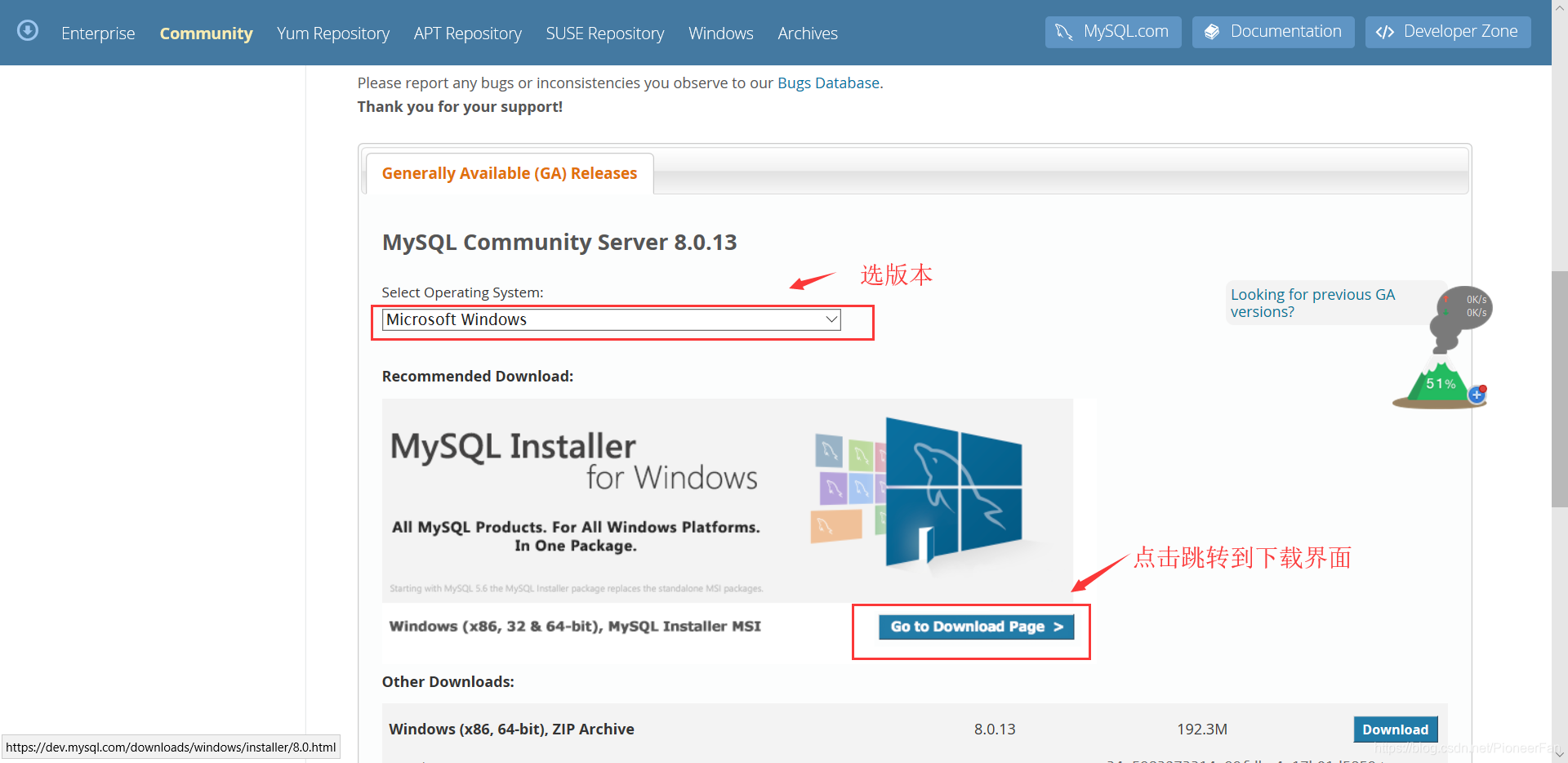
Task: Click the download circle icon in navbar
Action: pyautogui.click(x=28, y=31)
